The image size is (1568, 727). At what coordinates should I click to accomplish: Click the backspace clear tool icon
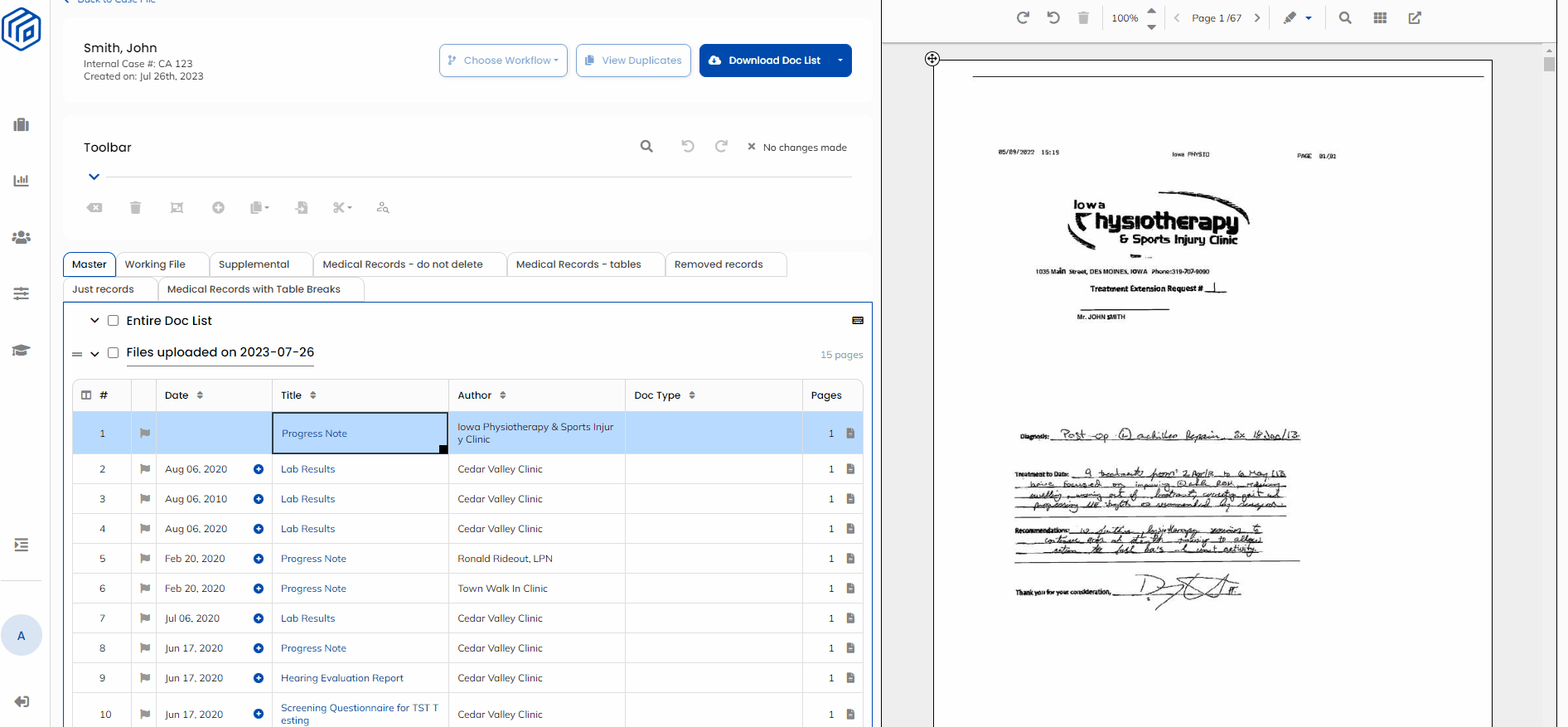point(94,207)
